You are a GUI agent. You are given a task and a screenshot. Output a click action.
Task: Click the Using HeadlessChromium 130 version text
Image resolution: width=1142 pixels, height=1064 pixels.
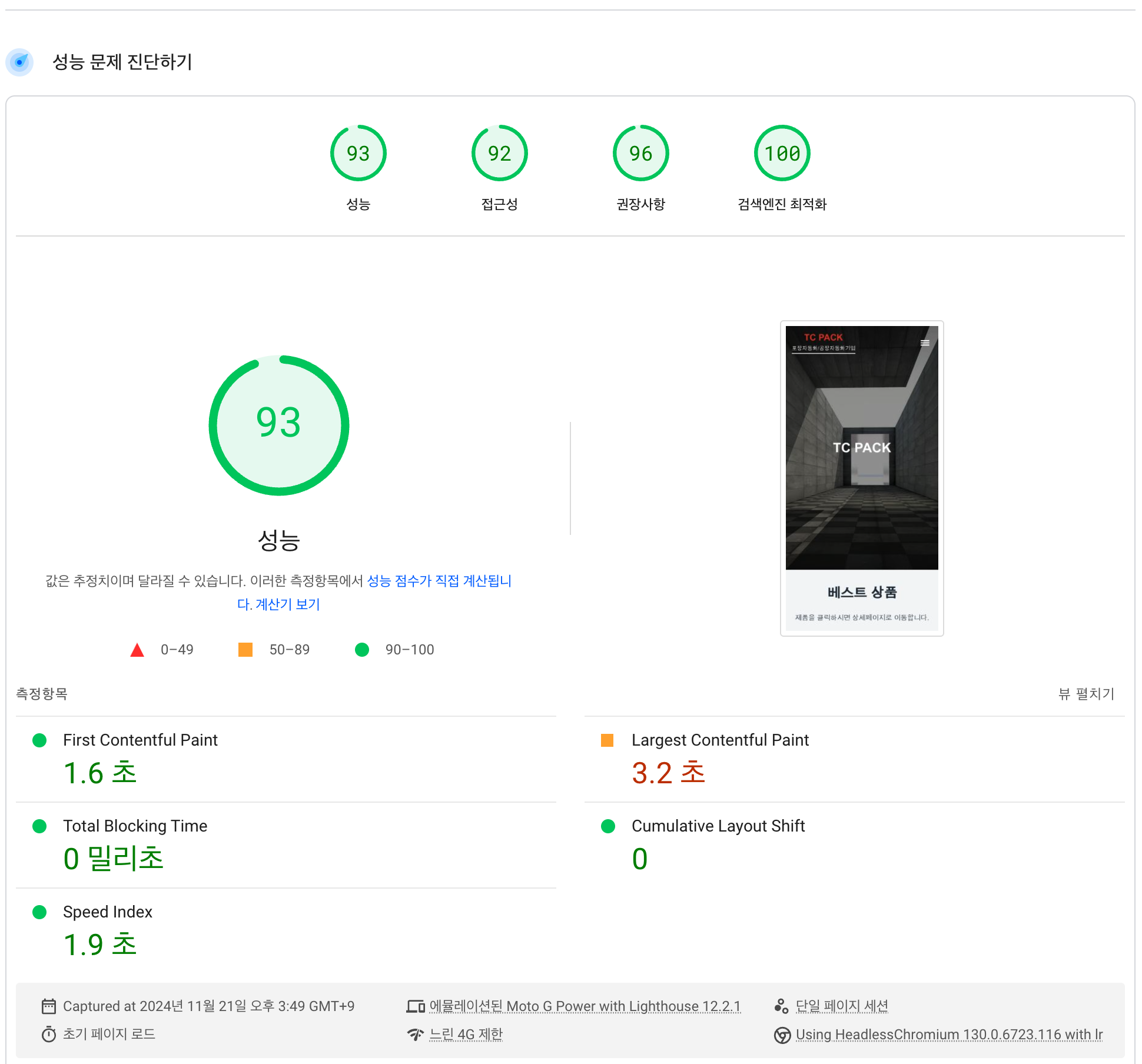point(949,1035)
